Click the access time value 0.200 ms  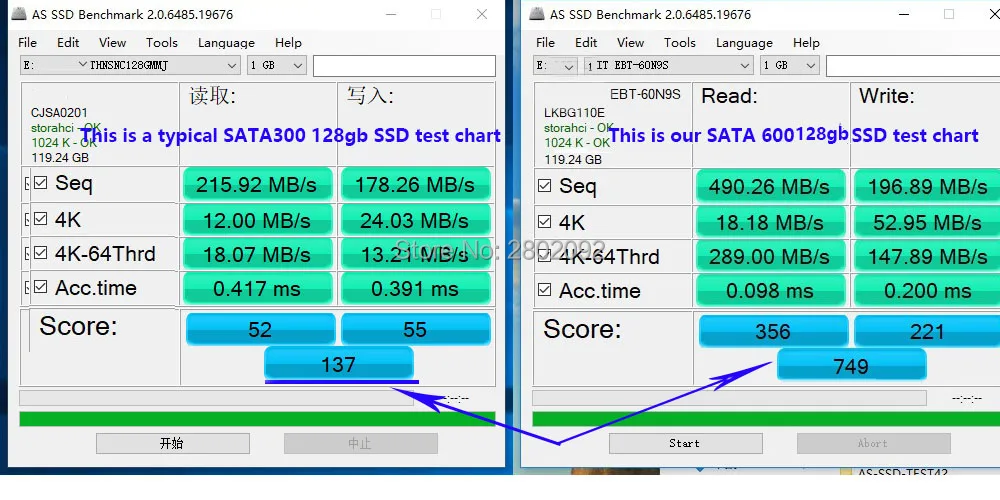(928, 291)
